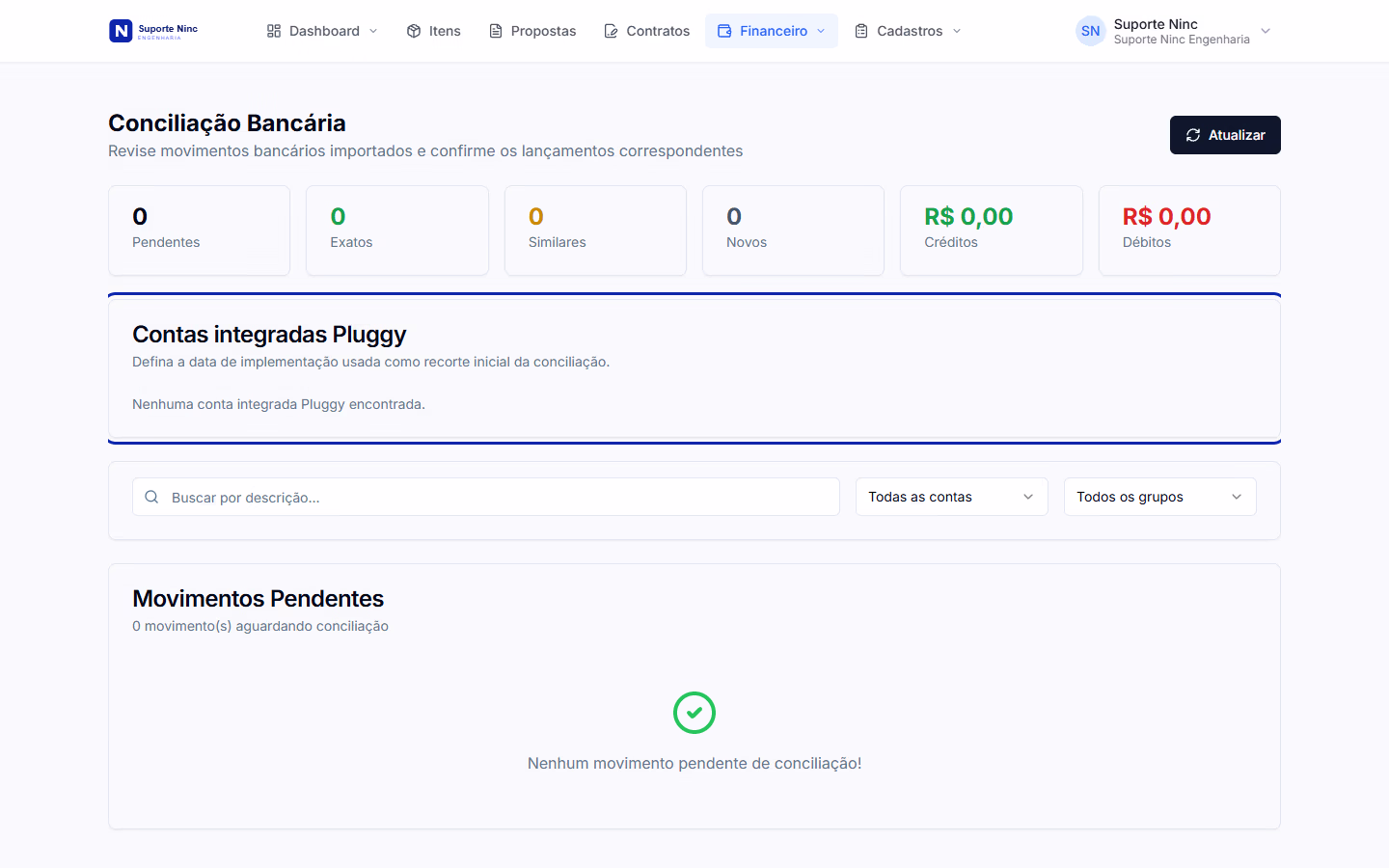This screenshot has width=1389, height=868.
Task: Select the Novos summary card
Action: [793, 231]
